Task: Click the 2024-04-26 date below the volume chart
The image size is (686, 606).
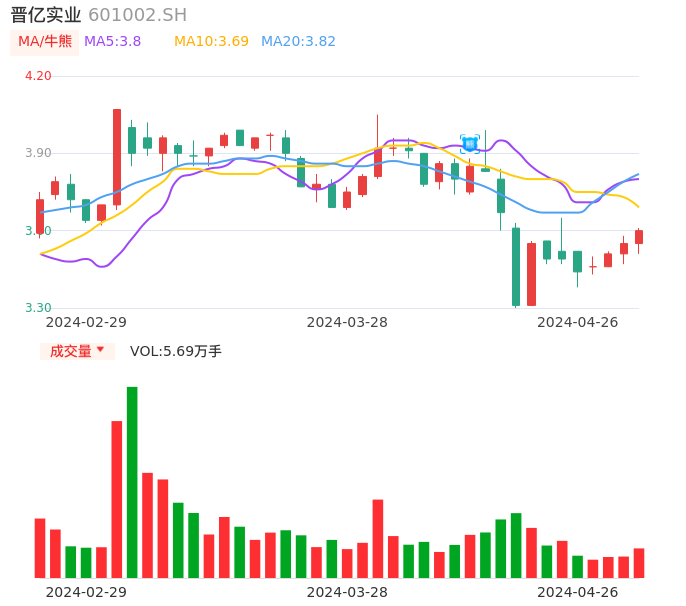Action: tap(578, 592)
